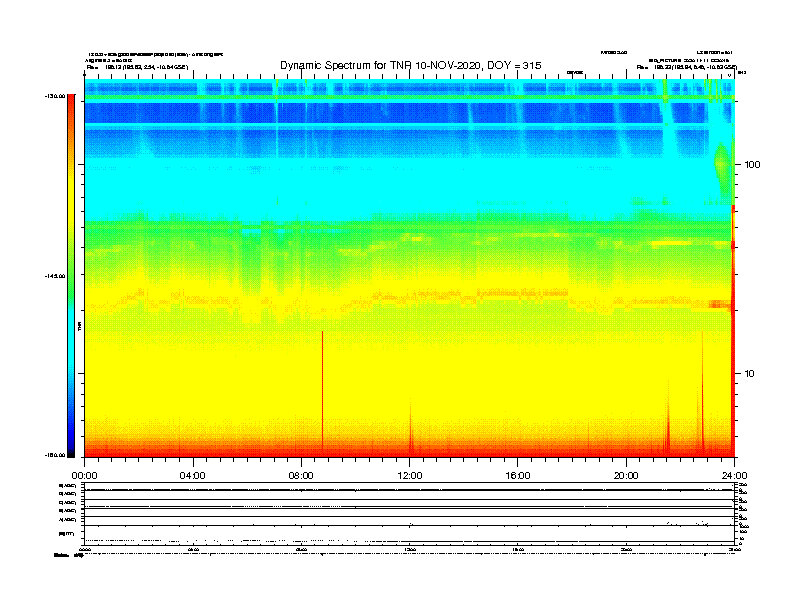Click the 20:00 label on the spectrum's time axis
Viewport: 792px width, 612px height.
coord(626,476)
